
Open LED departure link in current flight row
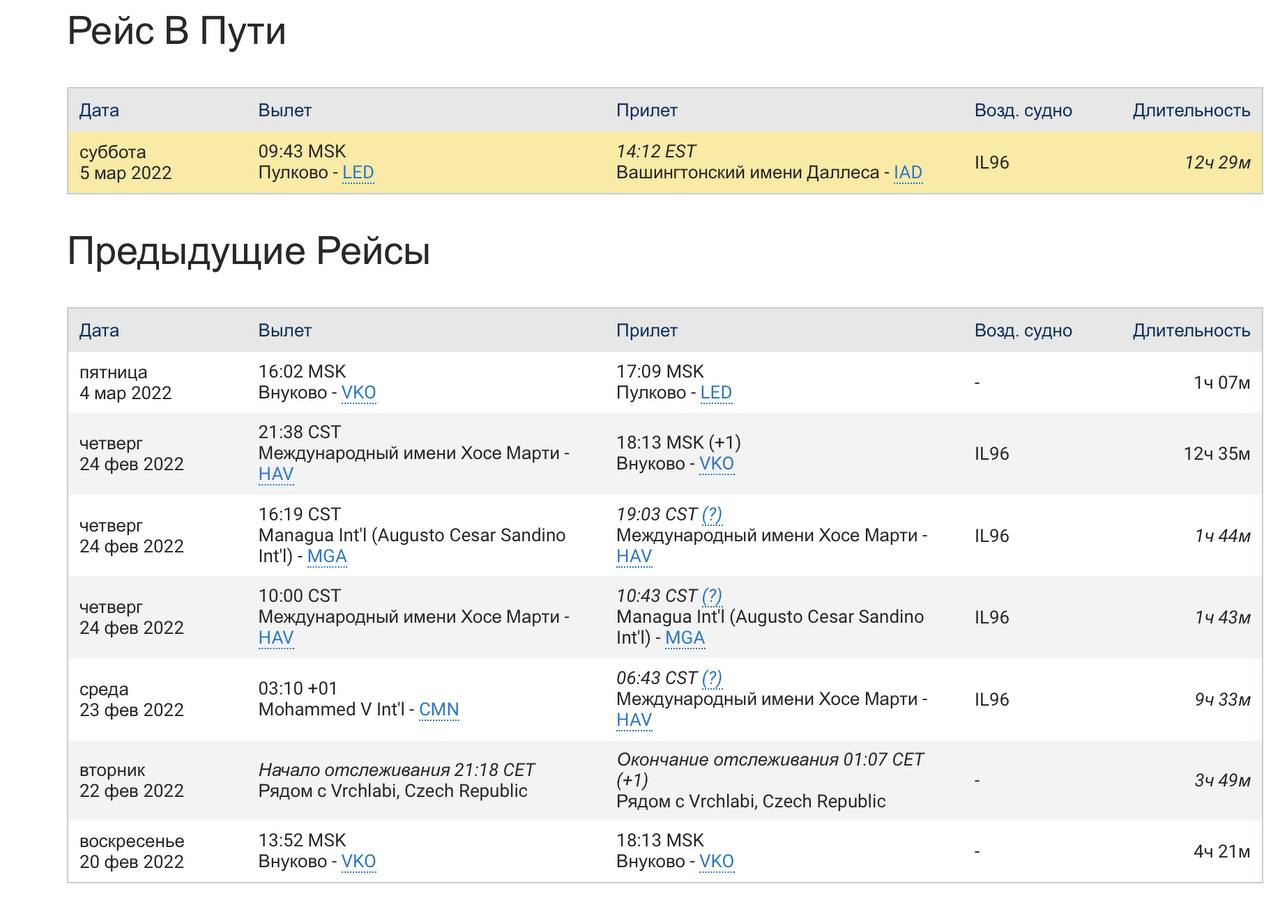tap(357, 173)
